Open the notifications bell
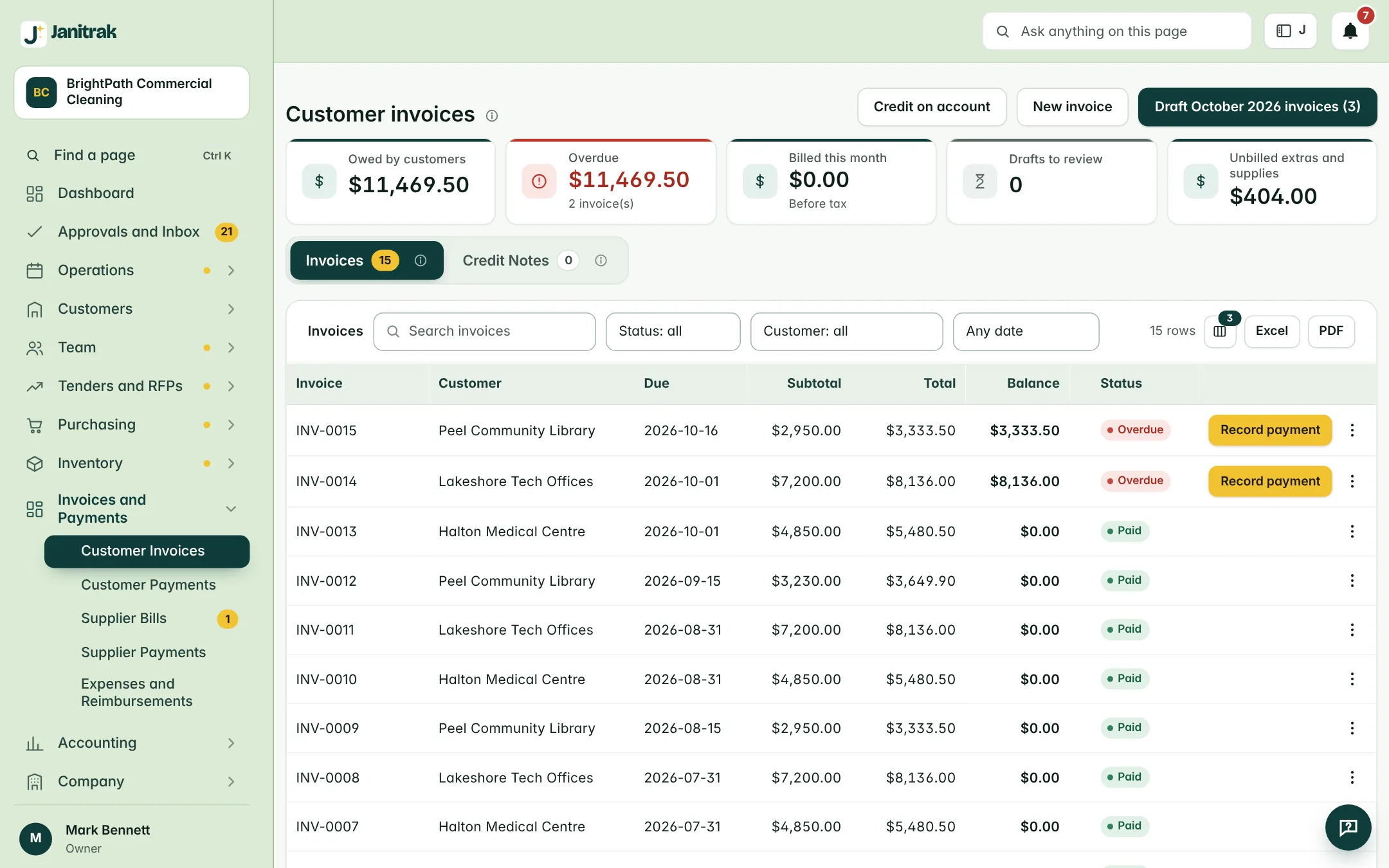The image size is (1389, 868). (x=1350, y=31)
